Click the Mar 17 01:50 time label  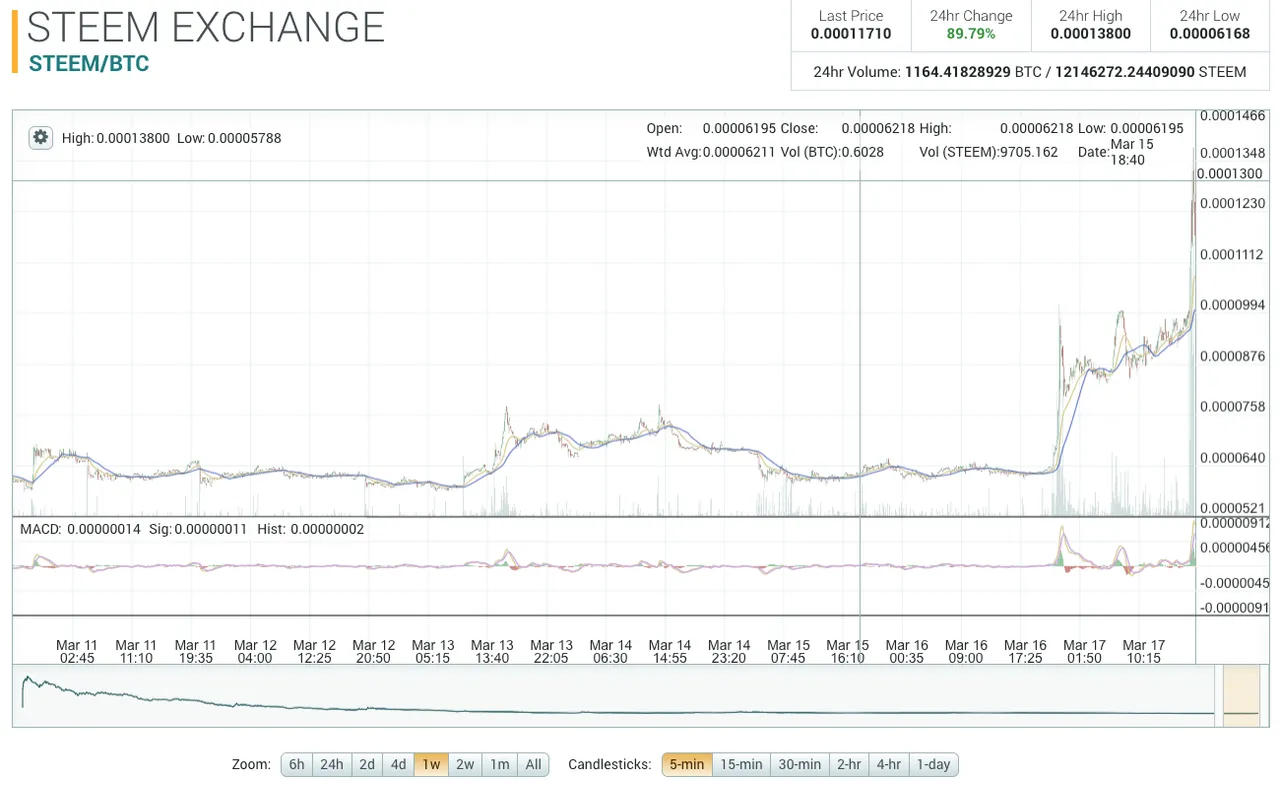coord(1084,651)
